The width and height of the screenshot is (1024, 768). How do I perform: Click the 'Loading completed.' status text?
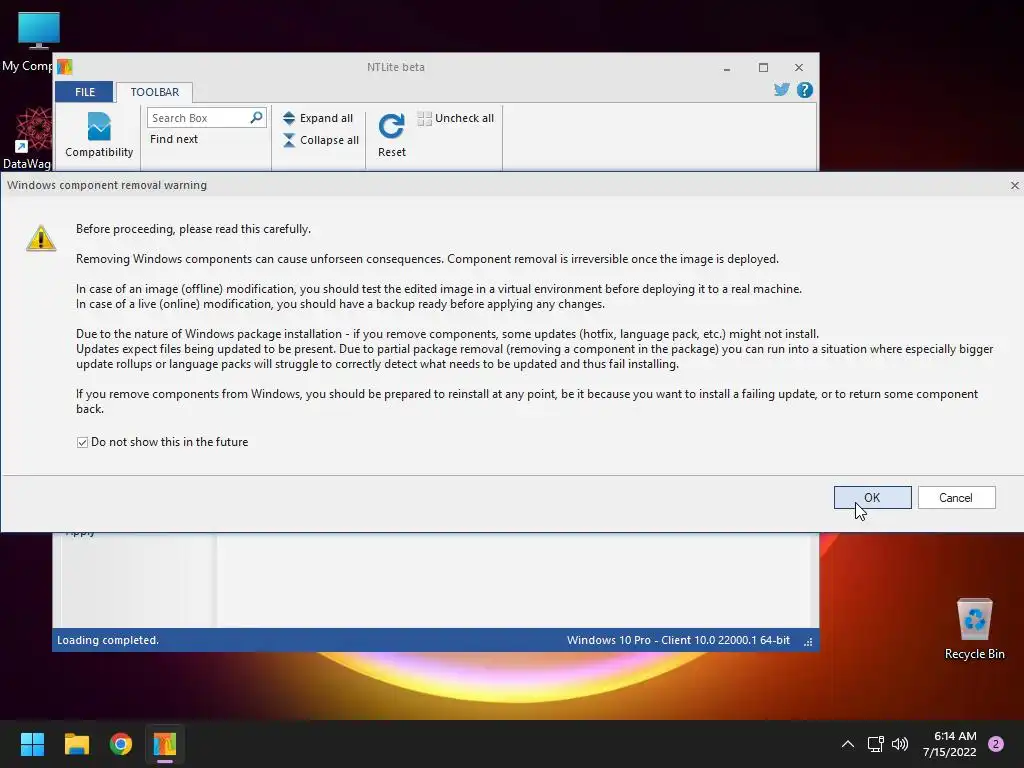point(108,641)
